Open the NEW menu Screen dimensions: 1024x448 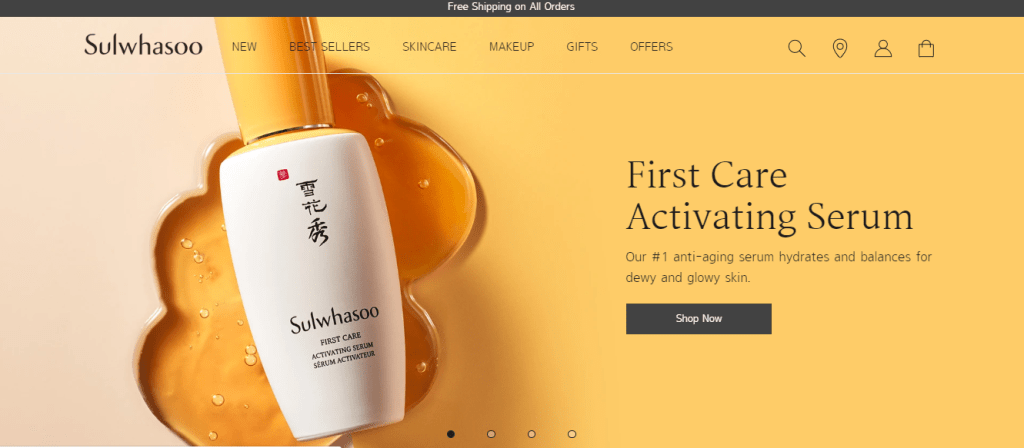point(244,47)
